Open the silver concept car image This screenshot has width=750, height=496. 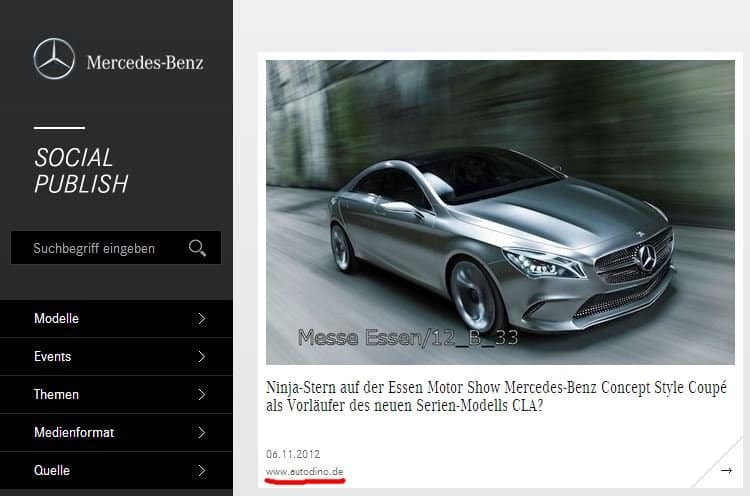pos(500,212)
